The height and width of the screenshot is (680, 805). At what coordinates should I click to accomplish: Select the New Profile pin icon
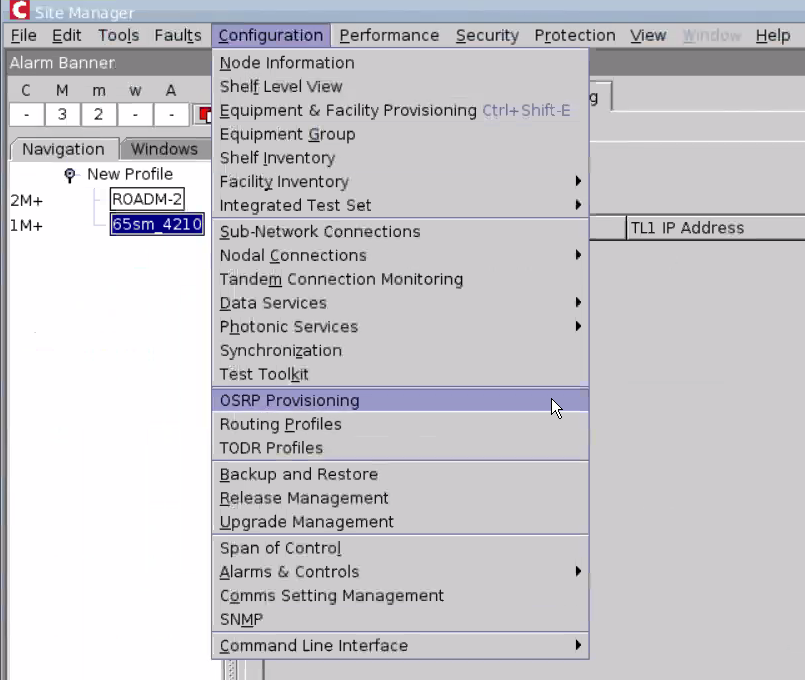(x=70, y=176)
